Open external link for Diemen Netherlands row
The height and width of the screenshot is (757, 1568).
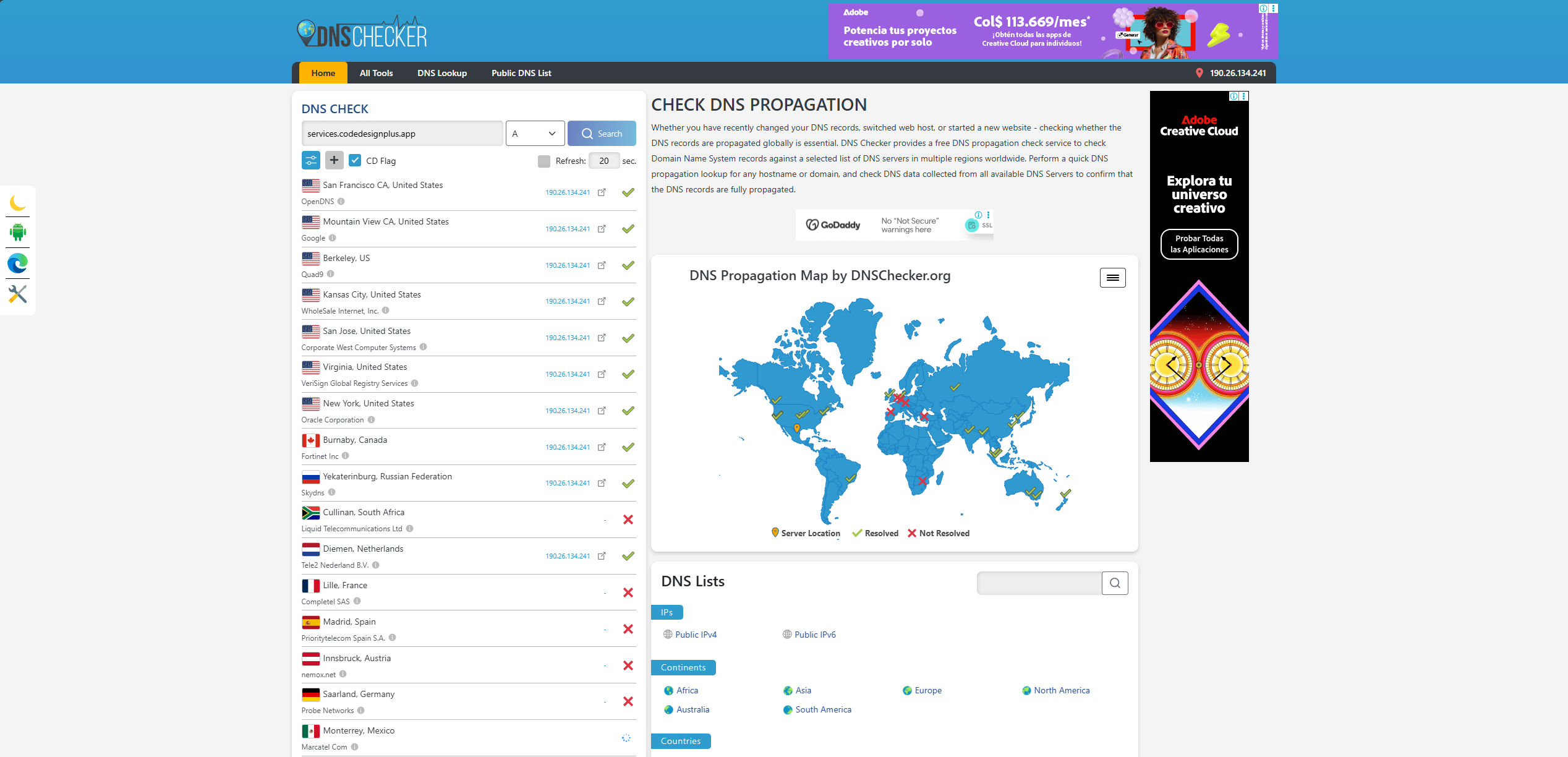pos(602,556)
